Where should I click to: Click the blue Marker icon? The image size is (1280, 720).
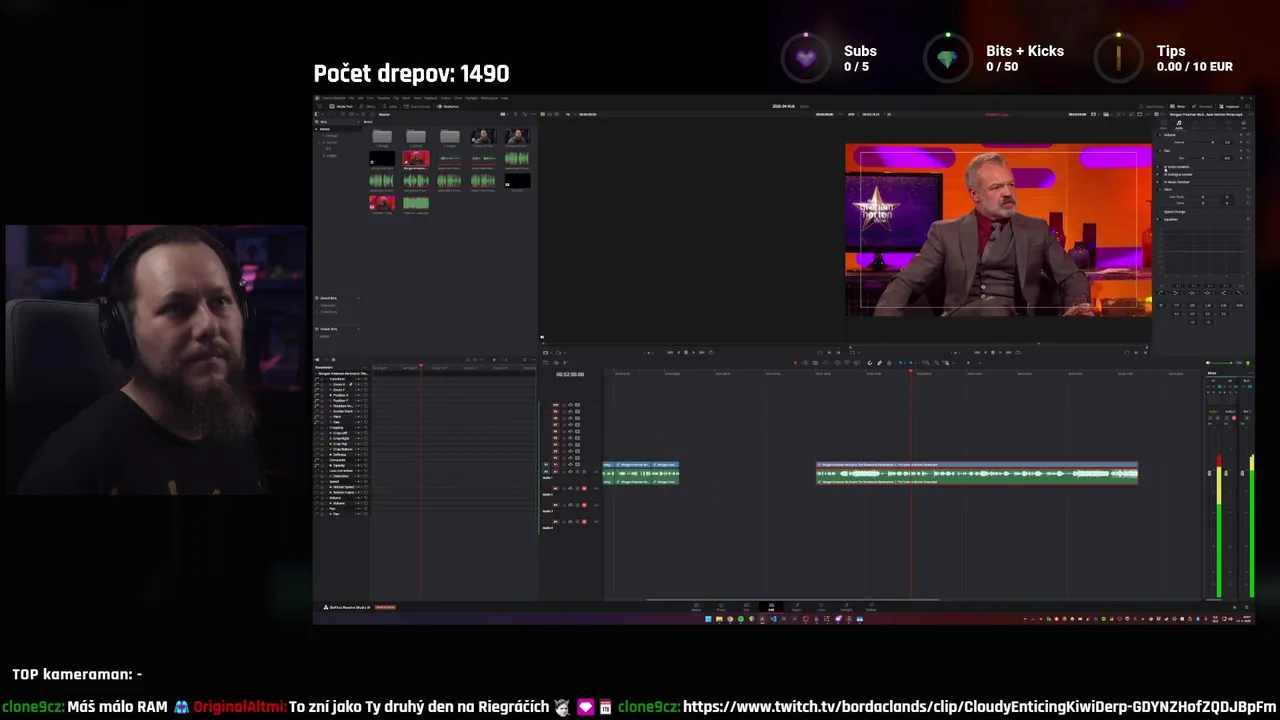tap(911, 362)
